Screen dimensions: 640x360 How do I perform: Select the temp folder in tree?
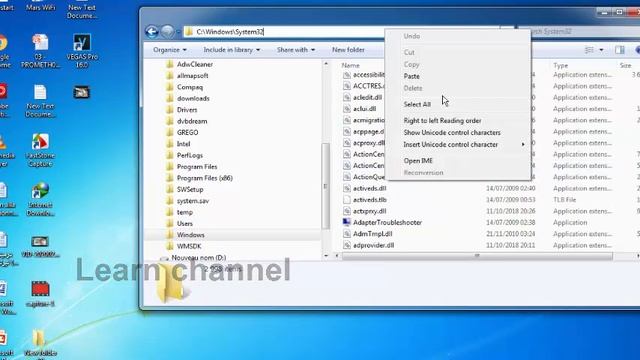click(x=185, y=213)
